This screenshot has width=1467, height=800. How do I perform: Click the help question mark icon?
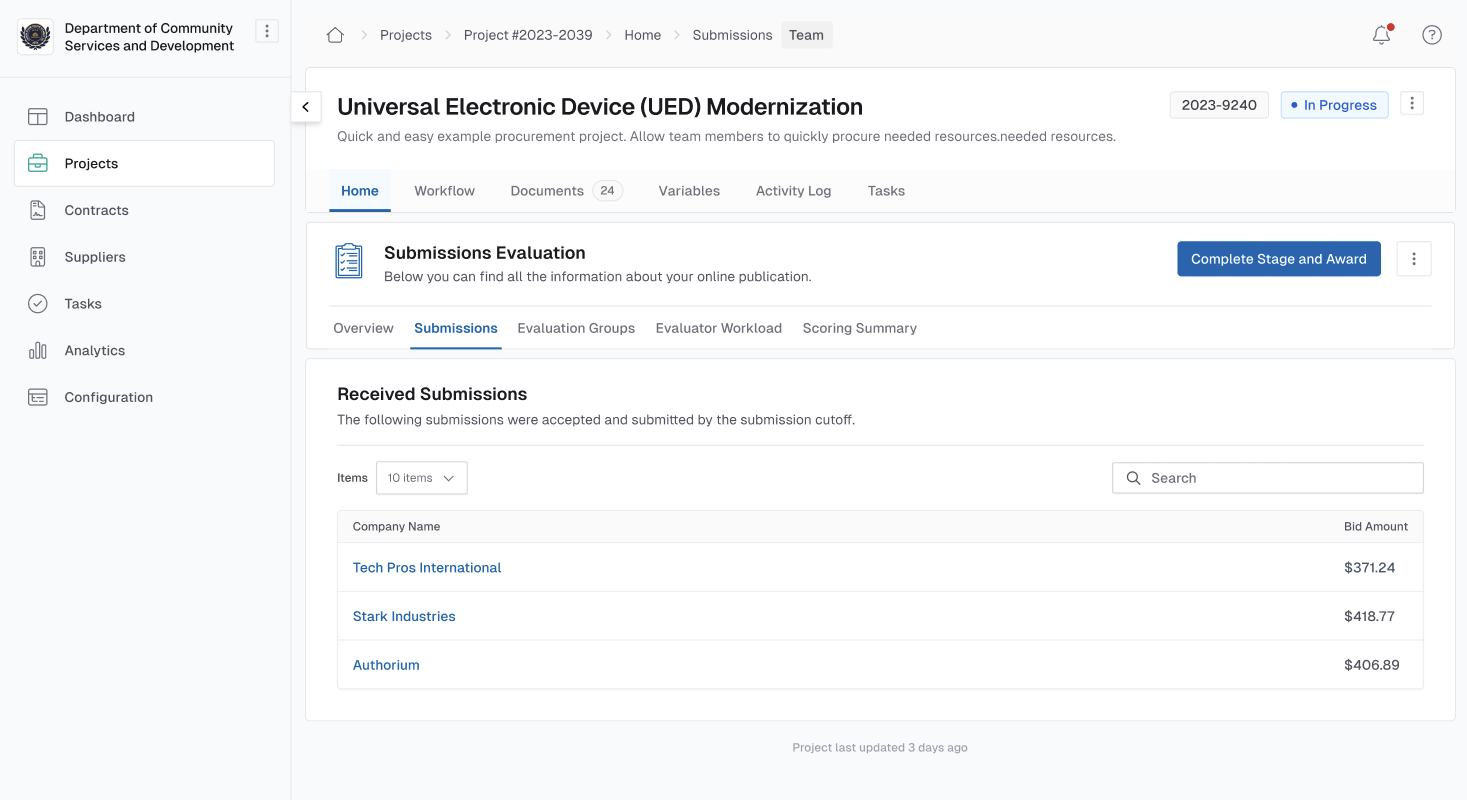(x=1431, y=35)
